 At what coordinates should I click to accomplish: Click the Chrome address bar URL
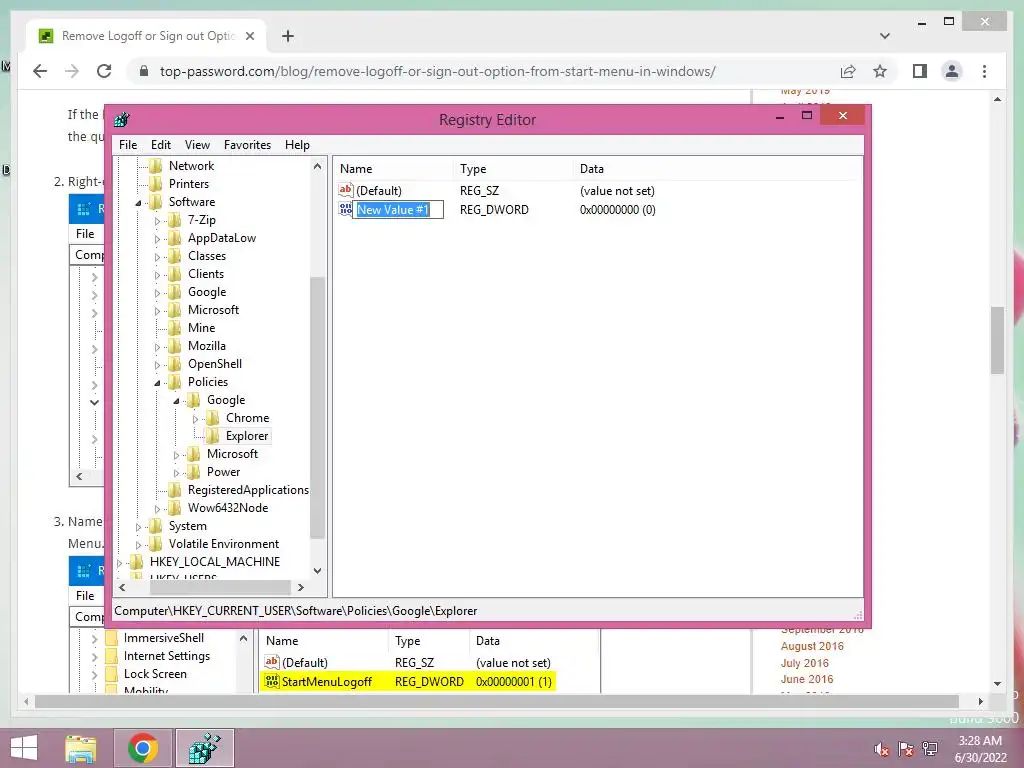pyautogui.click(x=438, y=71)
